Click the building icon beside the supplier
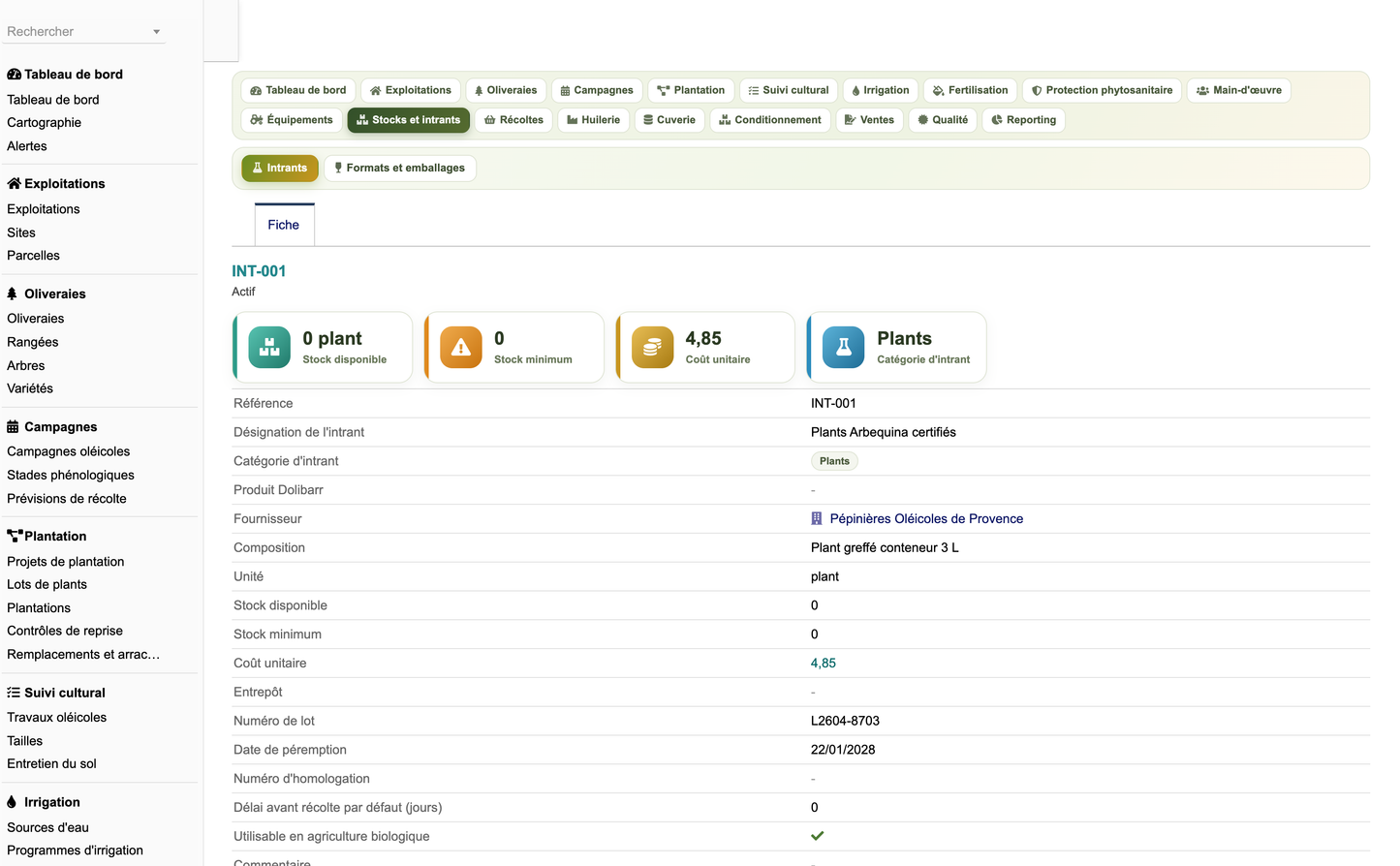Image resolution: width=1400 pixels, height=866 pixels. (817, 519)
